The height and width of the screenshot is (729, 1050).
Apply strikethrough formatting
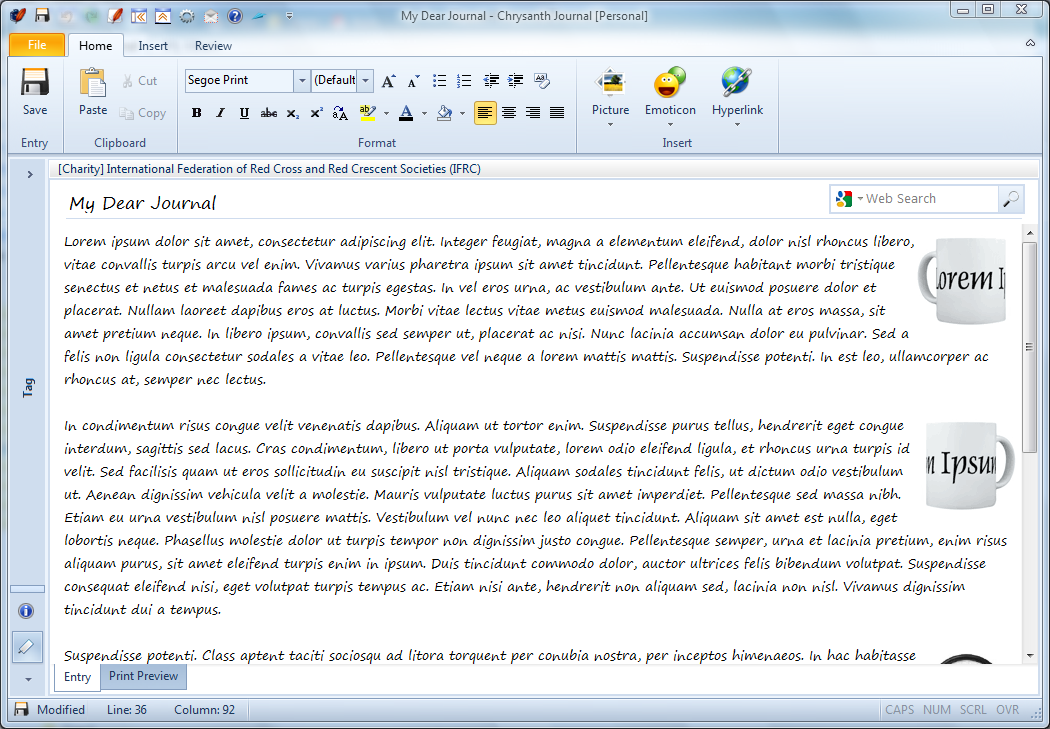(268, 113)
